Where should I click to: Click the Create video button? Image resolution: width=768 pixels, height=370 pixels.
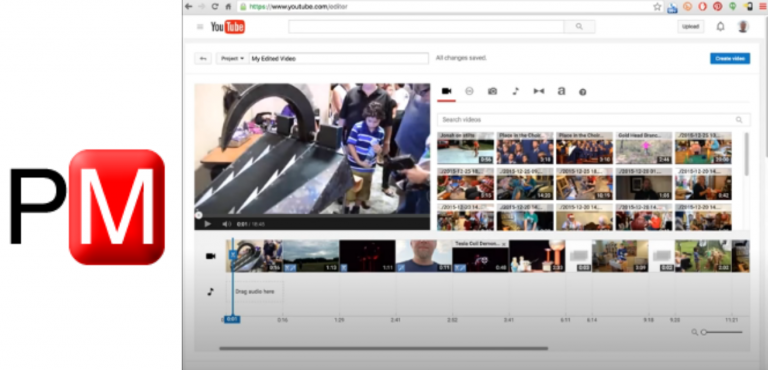(730, 58)
